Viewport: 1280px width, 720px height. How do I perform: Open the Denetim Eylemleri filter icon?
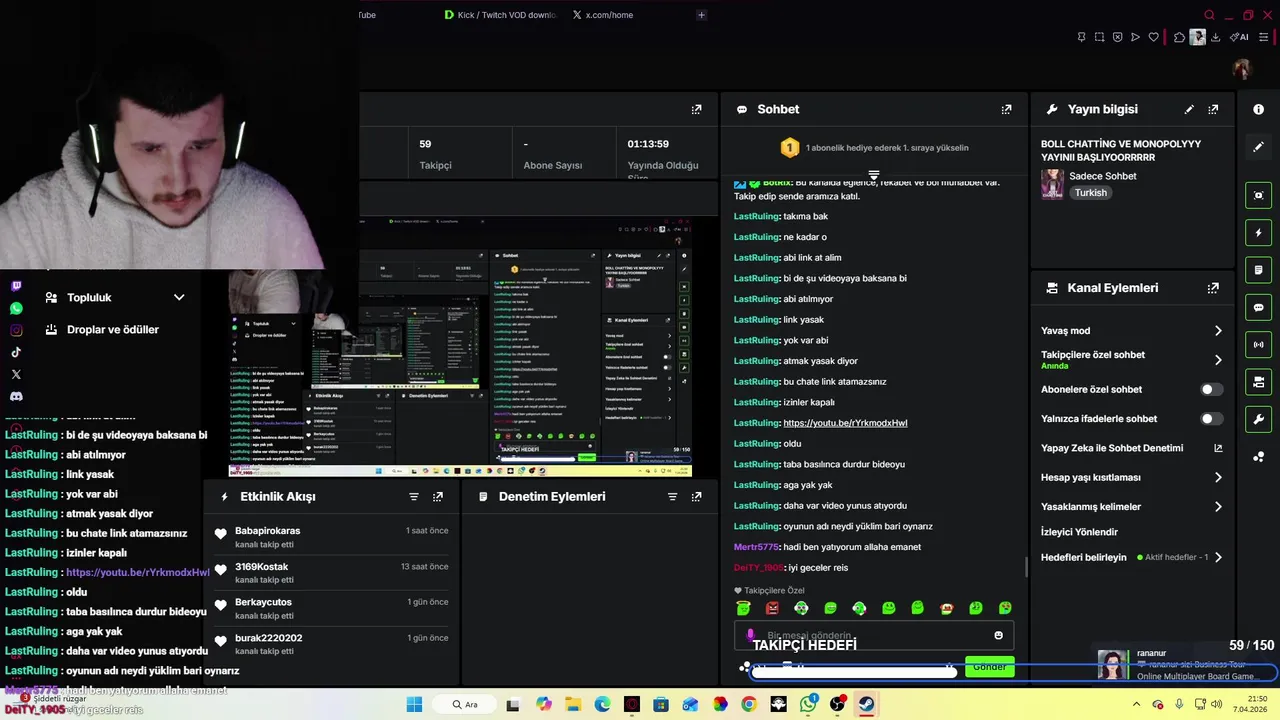point(672,496)
